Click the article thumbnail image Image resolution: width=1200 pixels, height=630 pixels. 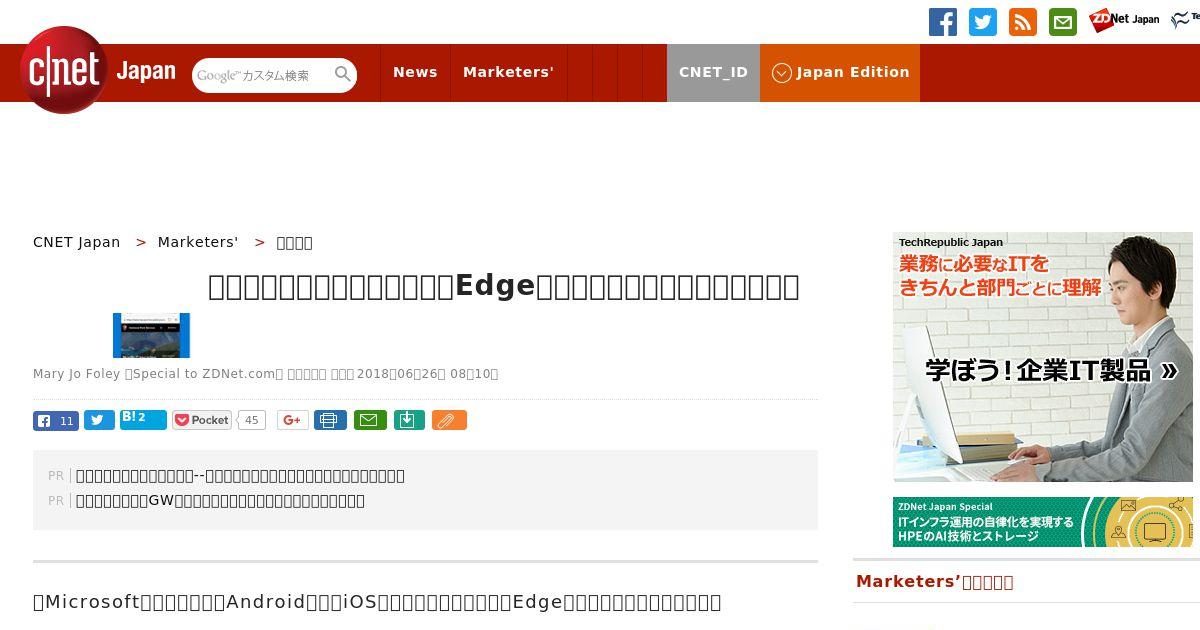151,335
